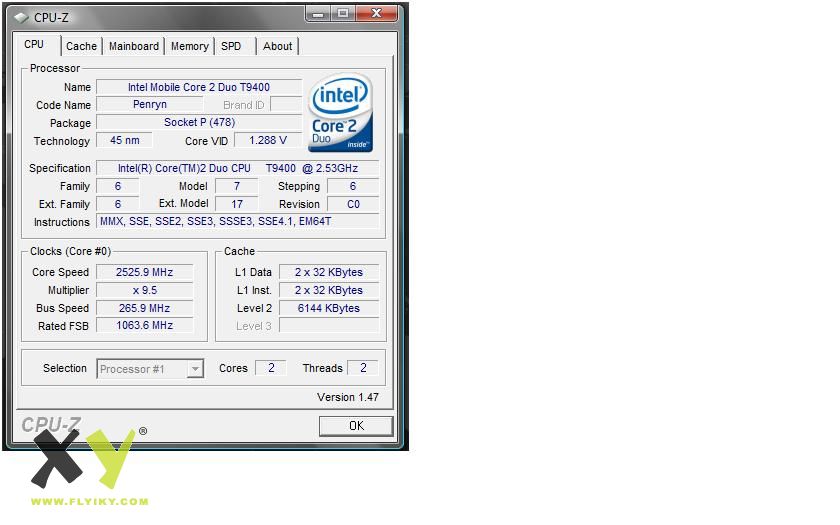Click the 1.288 V Core VID value
Screen dimensions: 840x525
coord(268,140)
